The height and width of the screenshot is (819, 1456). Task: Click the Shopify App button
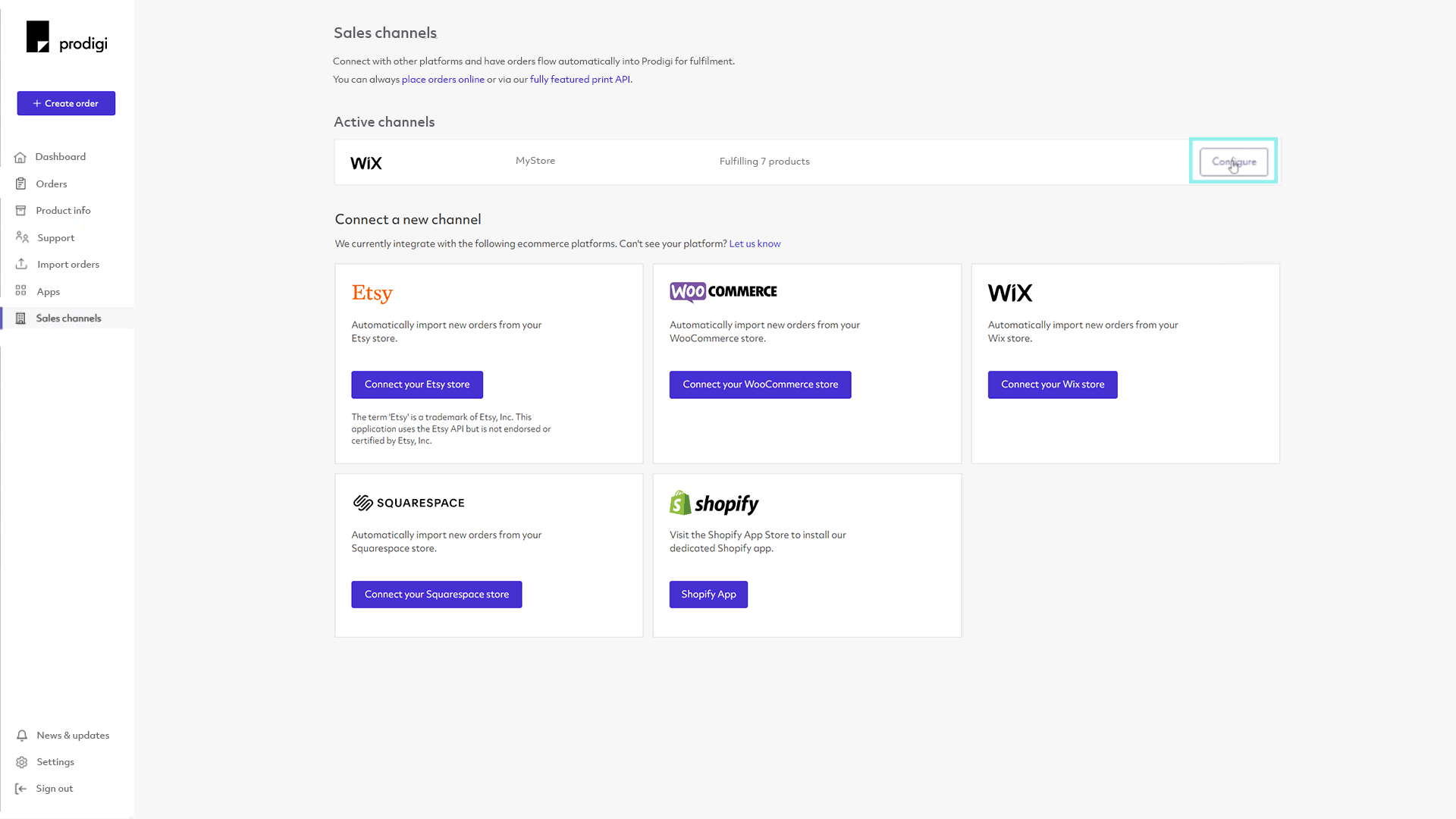click(708, 594)
